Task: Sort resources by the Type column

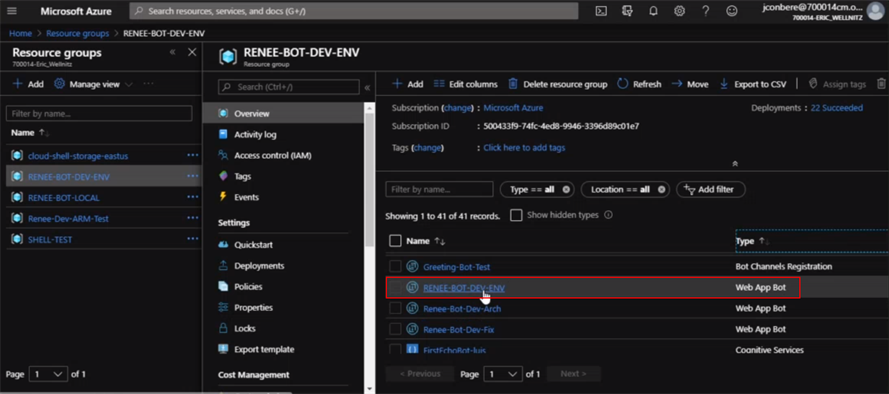Action: (x=753, y=241)
